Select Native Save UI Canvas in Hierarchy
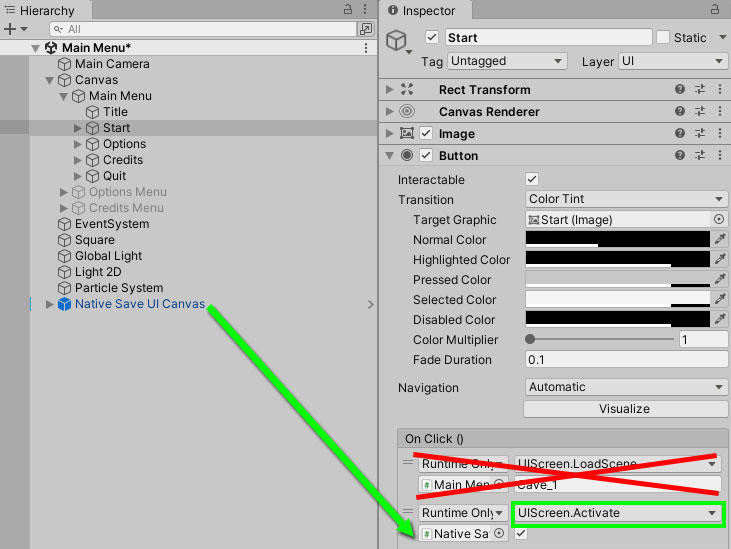Image resolution: width=731 pixels, height=549 pixels. tap(139, 304)
